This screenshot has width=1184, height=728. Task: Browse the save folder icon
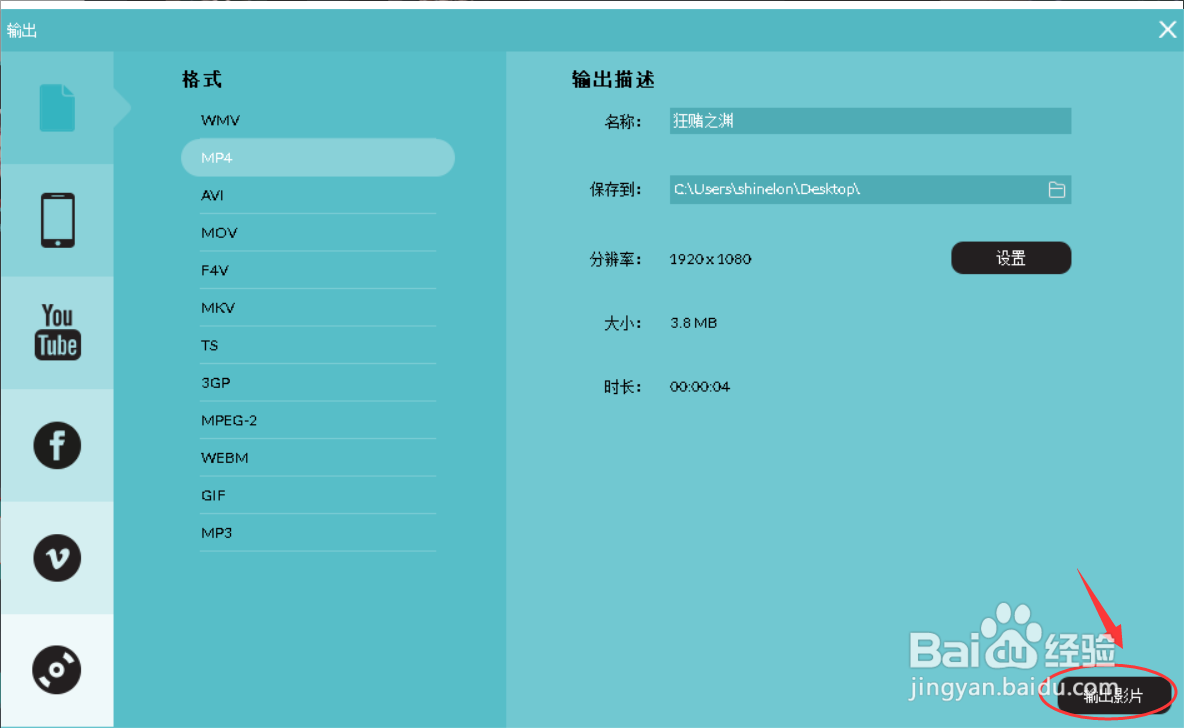point(1056,190)
